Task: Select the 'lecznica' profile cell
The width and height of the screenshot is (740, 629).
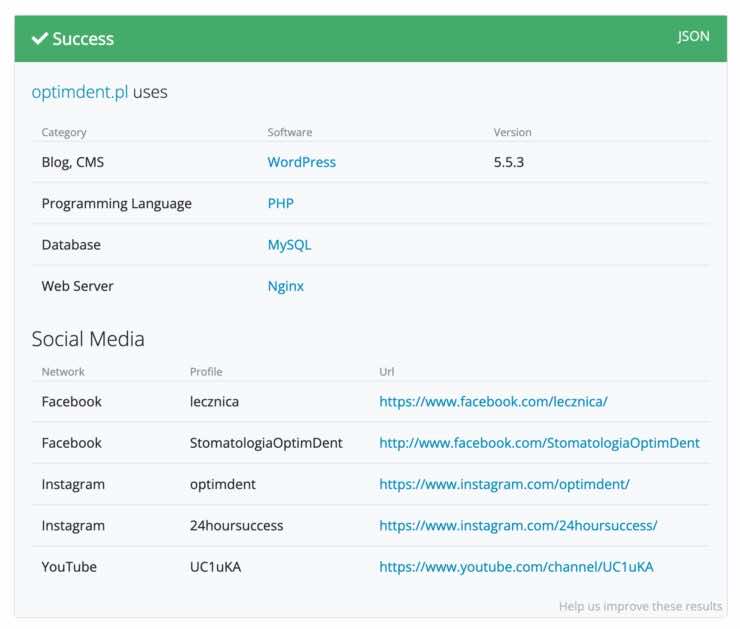Action: click(x=214, y=402)
